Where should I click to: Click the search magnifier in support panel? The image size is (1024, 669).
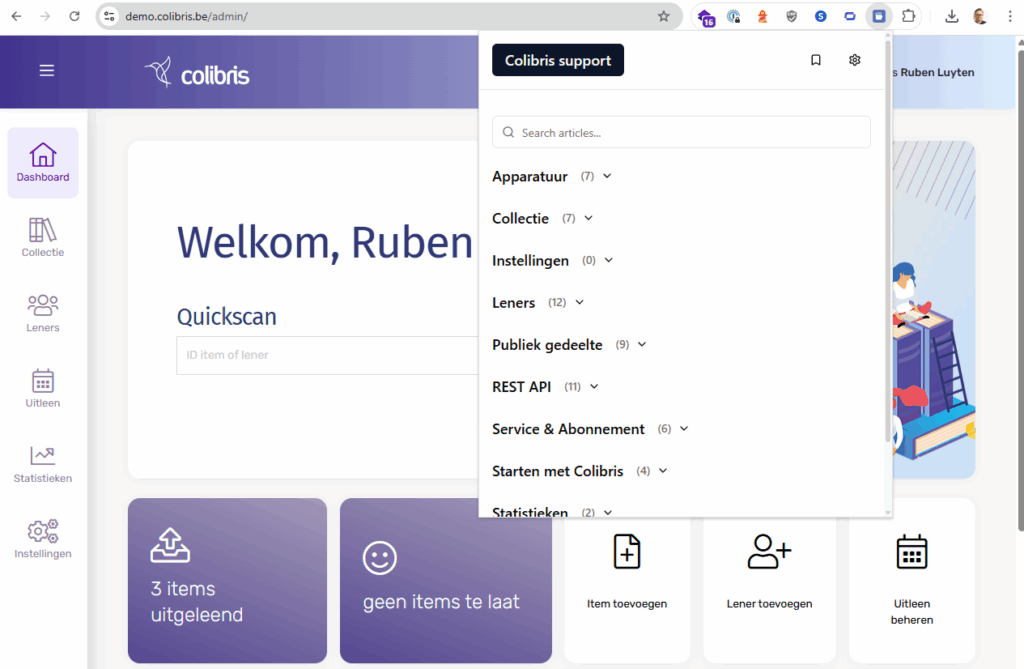[508, 133]
